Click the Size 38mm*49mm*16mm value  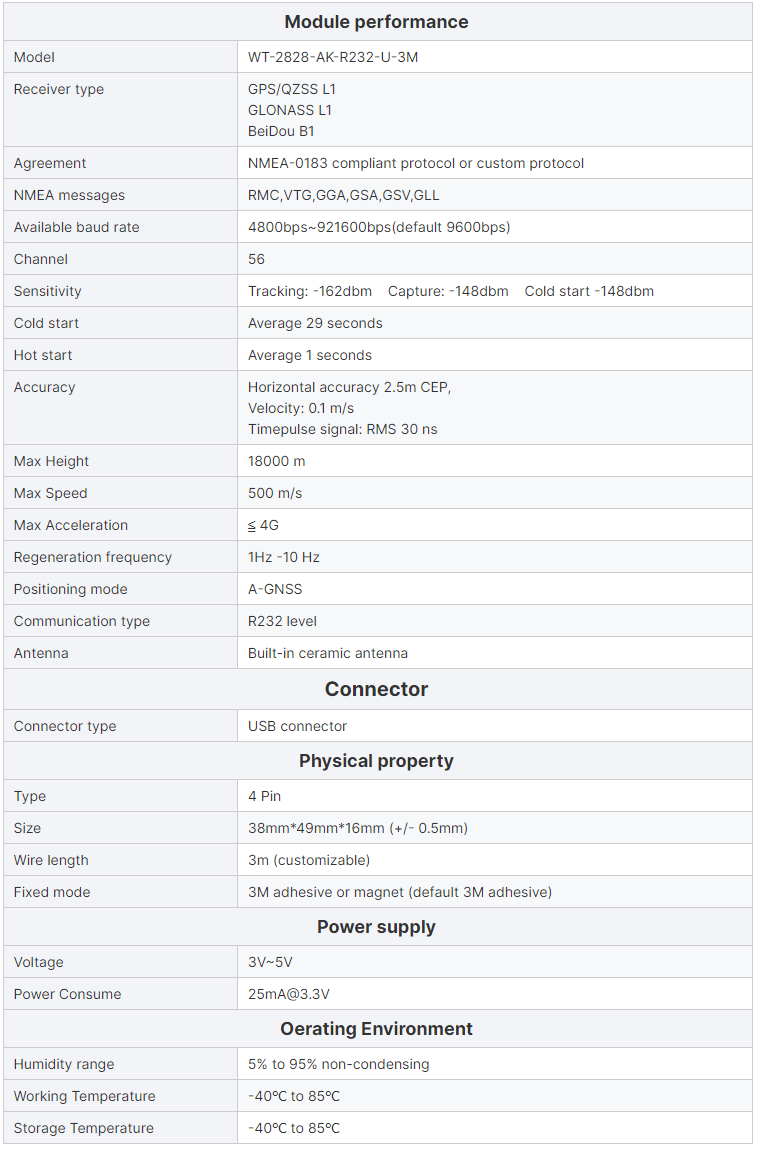pyautogui.click(x=358, y=828)
